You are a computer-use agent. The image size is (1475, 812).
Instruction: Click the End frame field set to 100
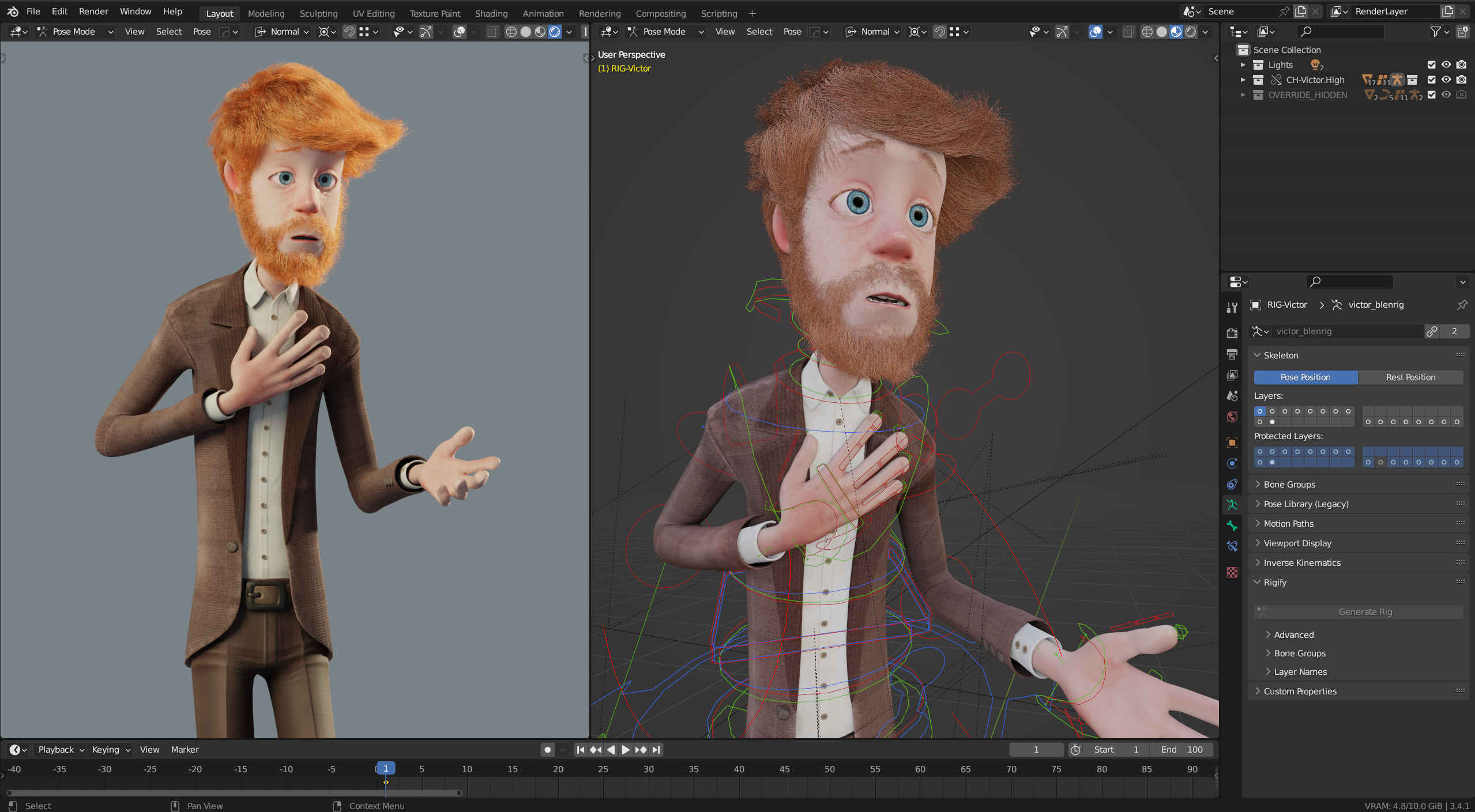(x=1182, y=749)
